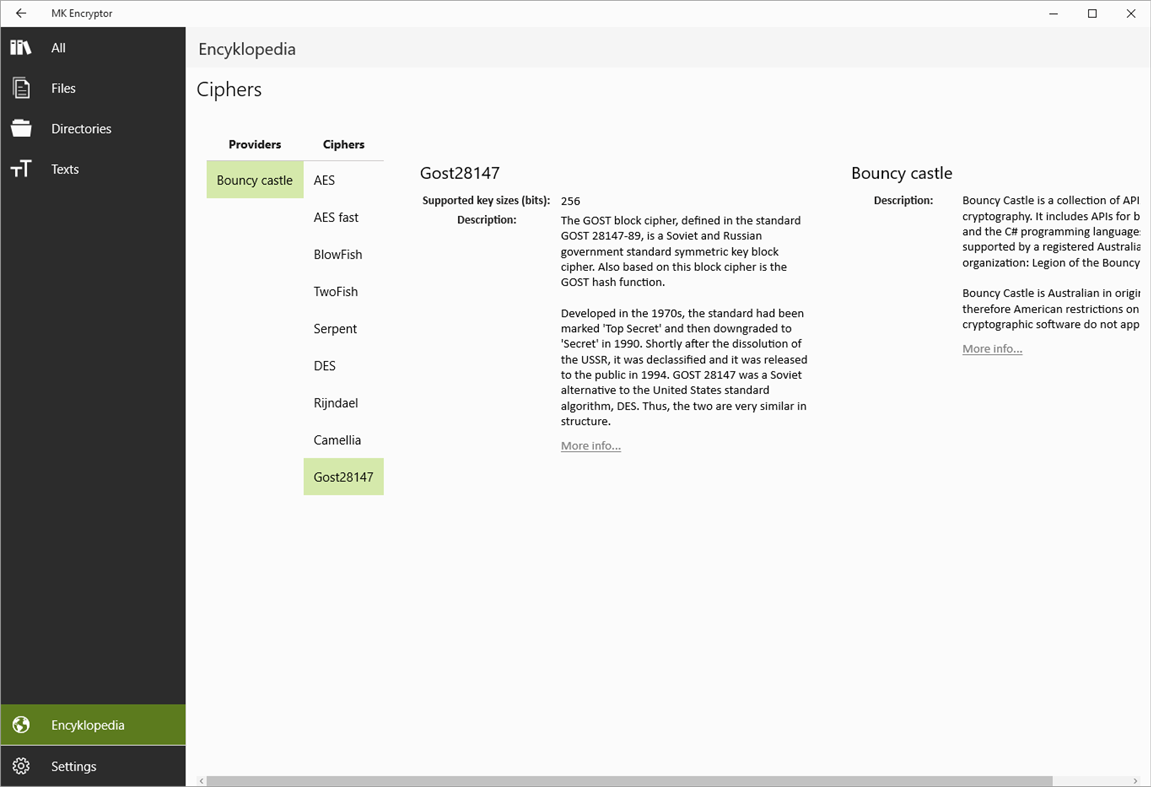
Task: Select the Serpent cipher
Action: (x=334, y=328)
